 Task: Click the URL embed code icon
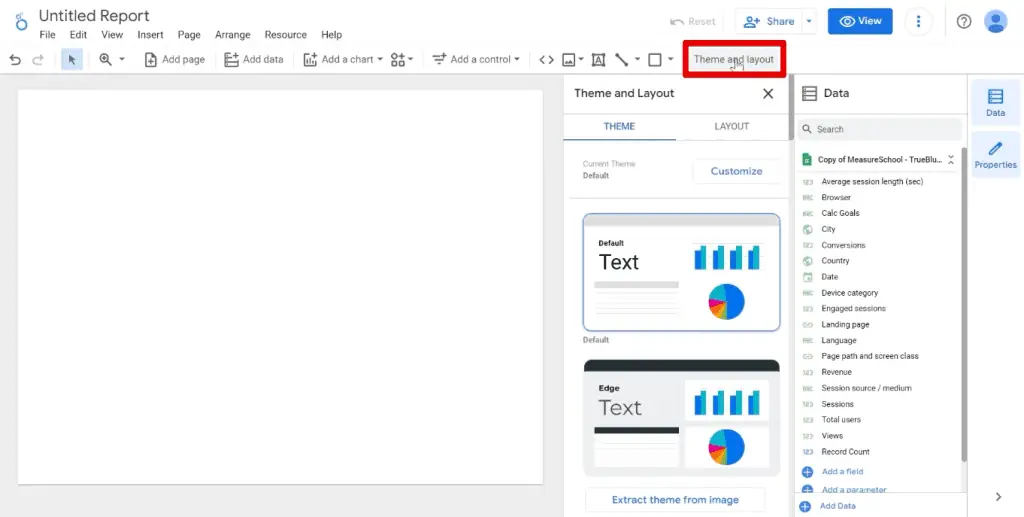pyautogui.click(x=547, y=59)
